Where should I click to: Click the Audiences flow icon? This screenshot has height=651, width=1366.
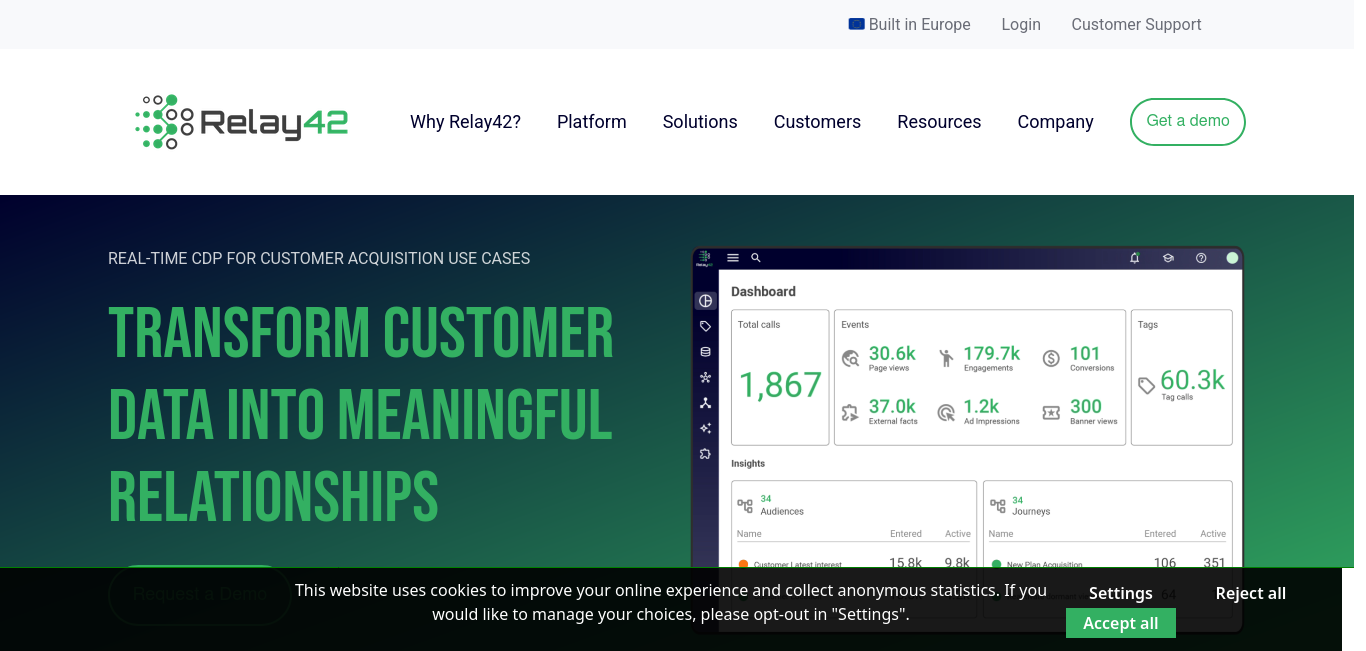745,506
